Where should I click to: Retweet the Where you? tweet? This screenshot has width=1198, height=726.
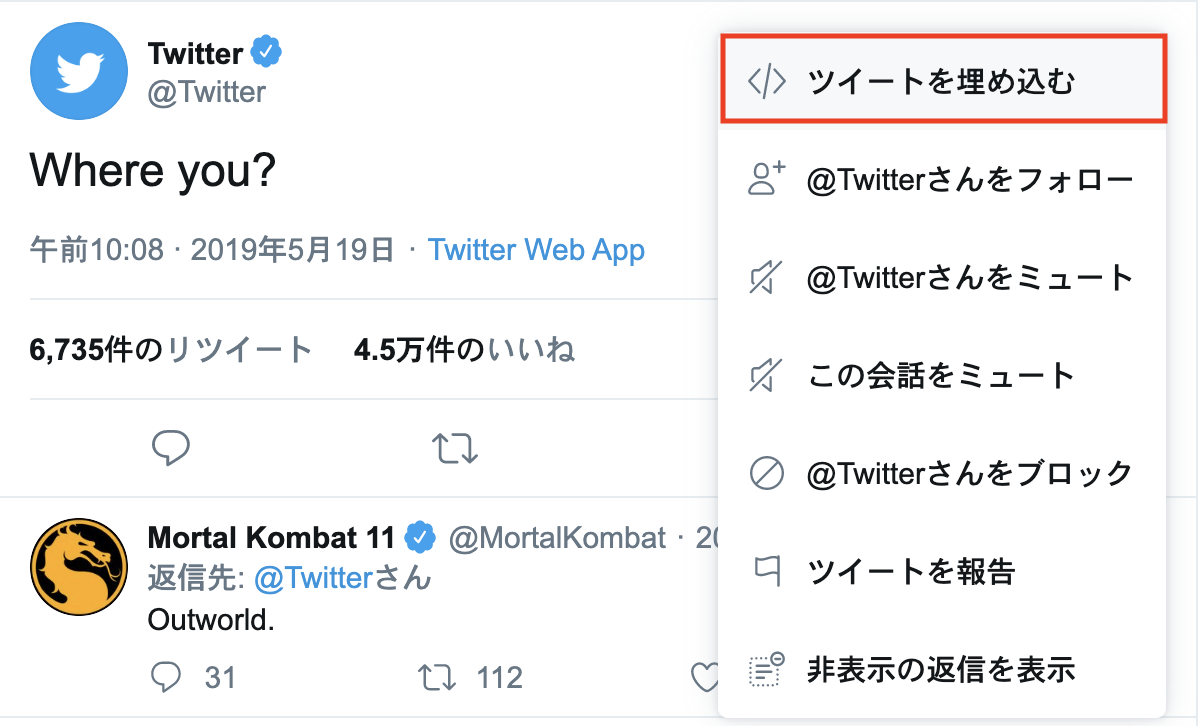[x=455, y=449]
